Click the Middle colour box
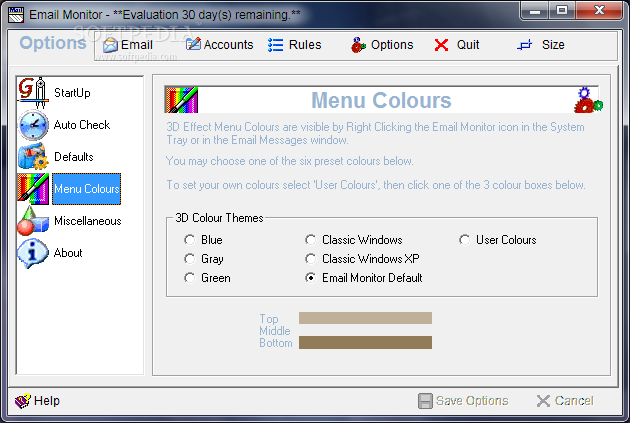Image resolution: width=630 pixels, height=423 pixels. 365,330
